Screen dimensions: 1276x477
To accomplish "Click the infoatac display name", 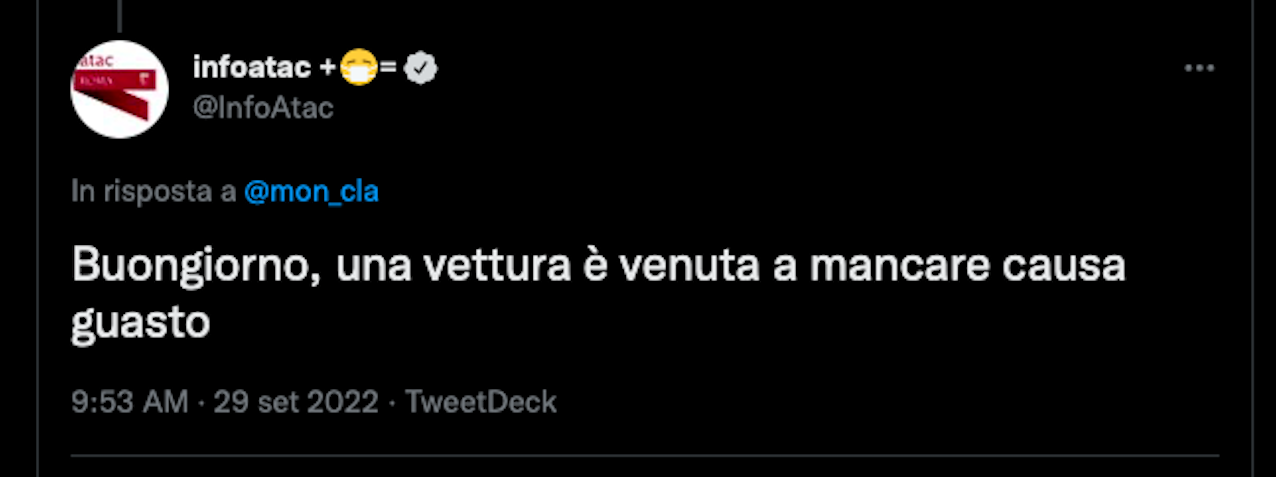I will coord(253,68).
